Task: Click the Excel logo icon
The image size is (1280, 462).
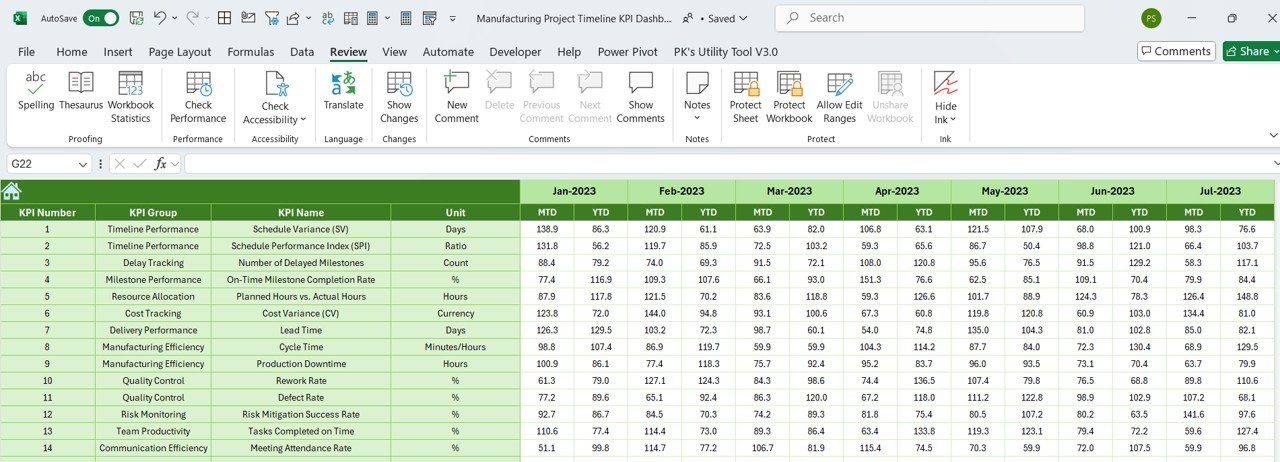Action: 20,18
